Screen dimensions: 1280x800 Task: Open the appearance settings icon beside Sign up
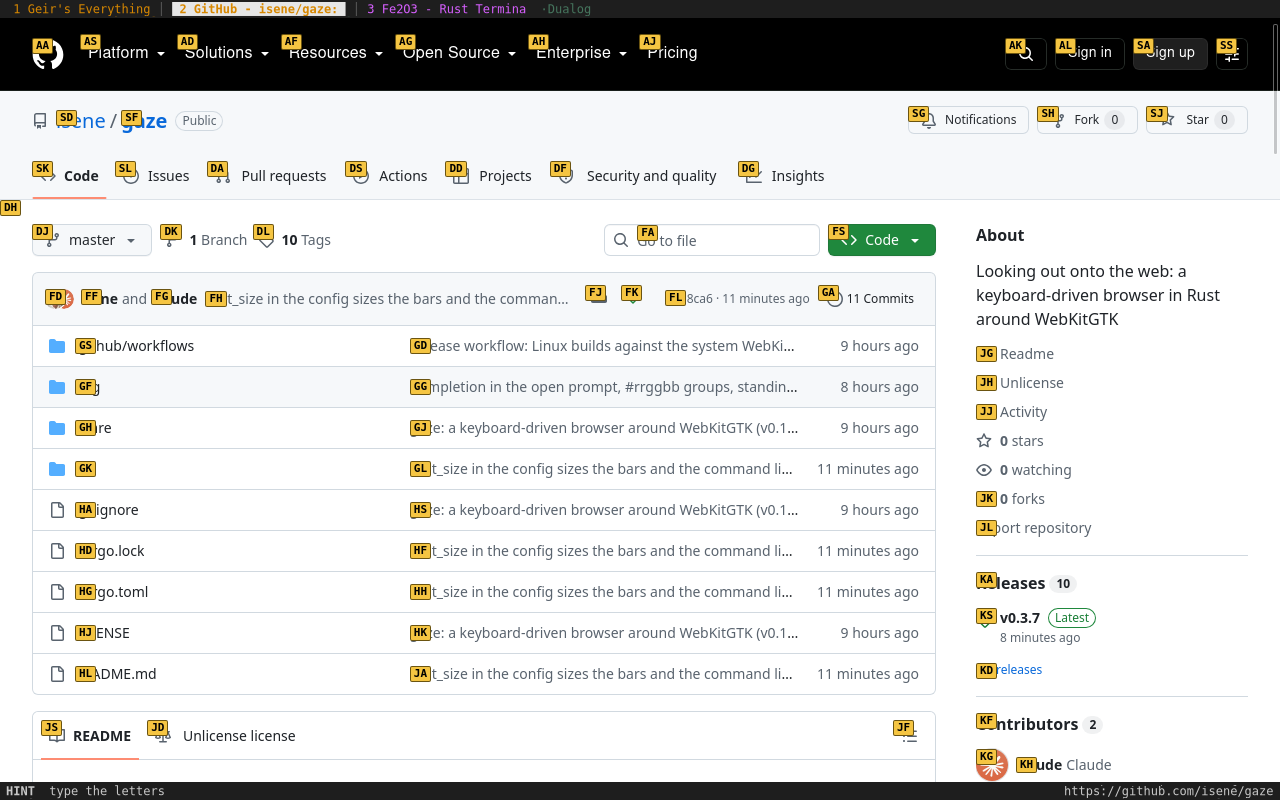point(1232,53)
